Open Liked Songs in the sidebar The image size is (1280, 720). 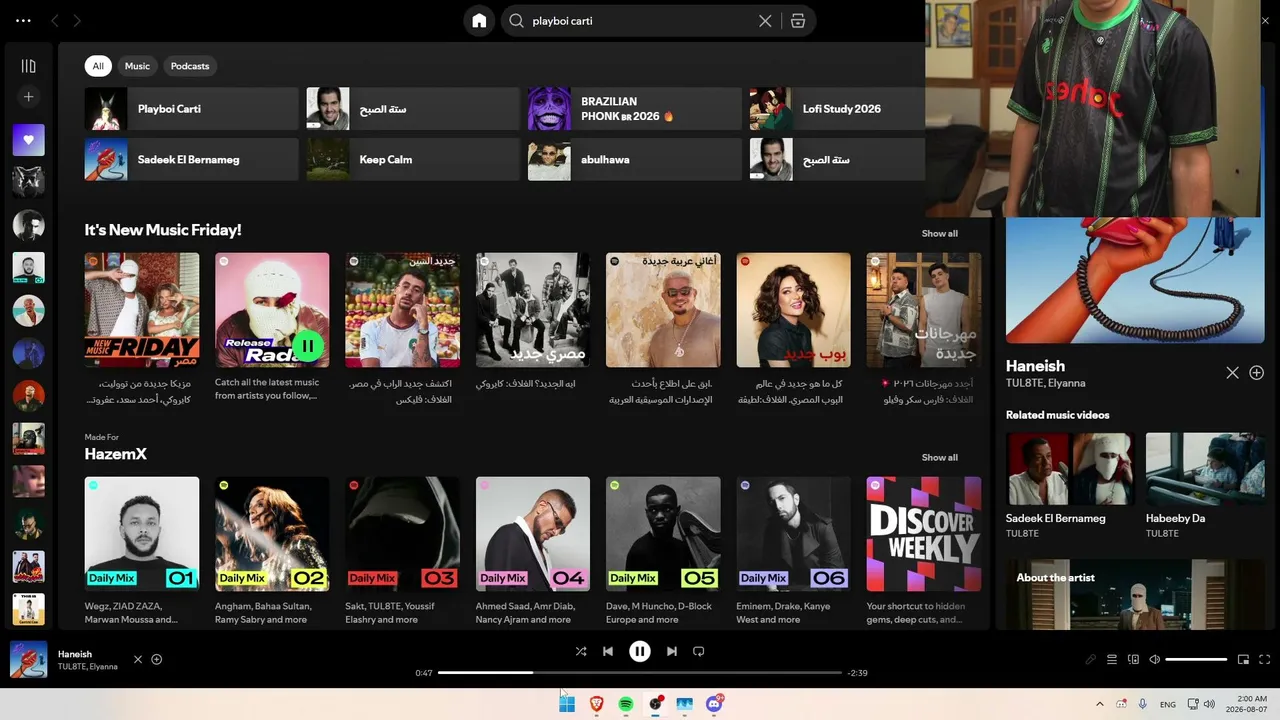[28, 140]
